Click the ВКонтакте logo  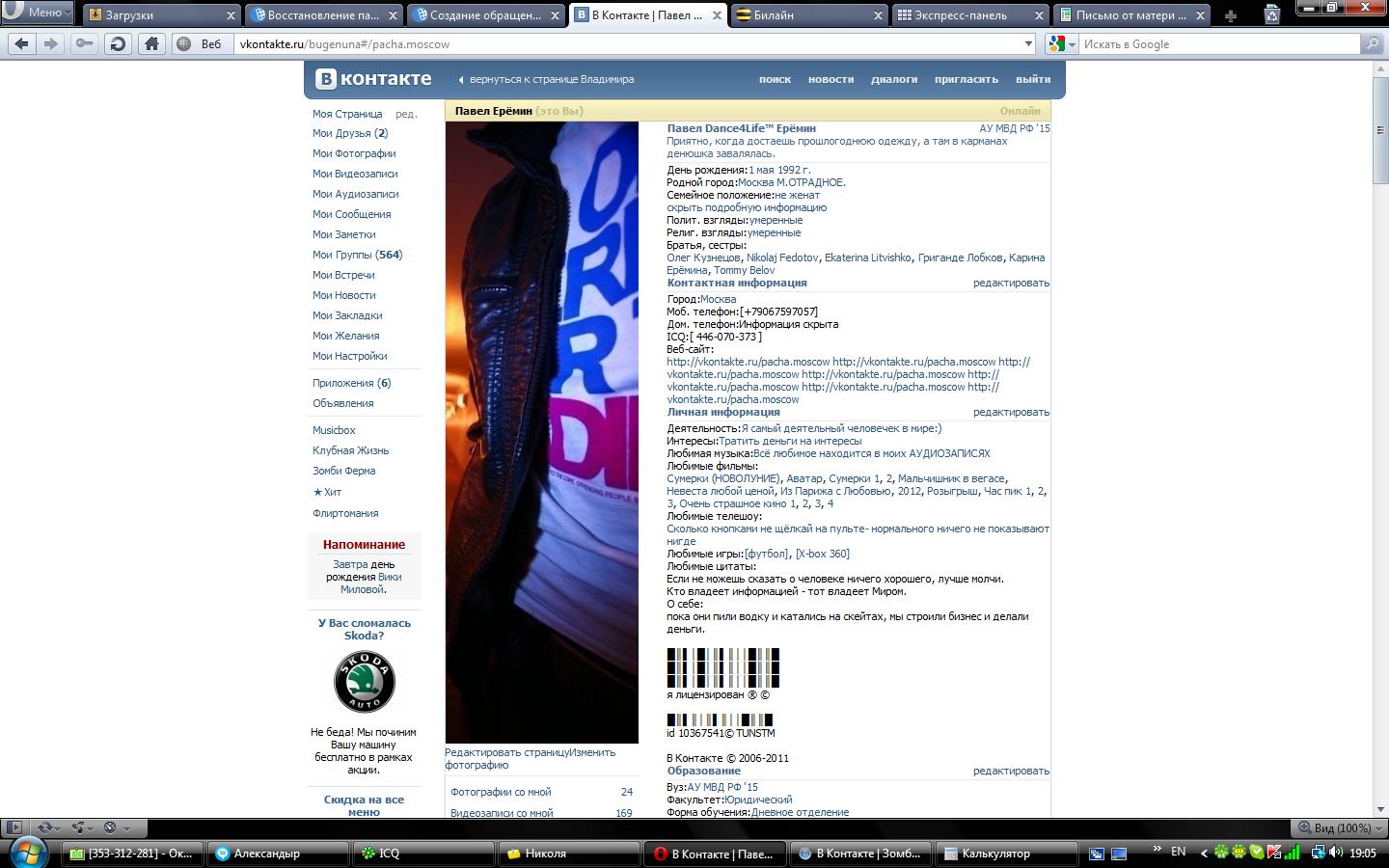click(374, 79)
